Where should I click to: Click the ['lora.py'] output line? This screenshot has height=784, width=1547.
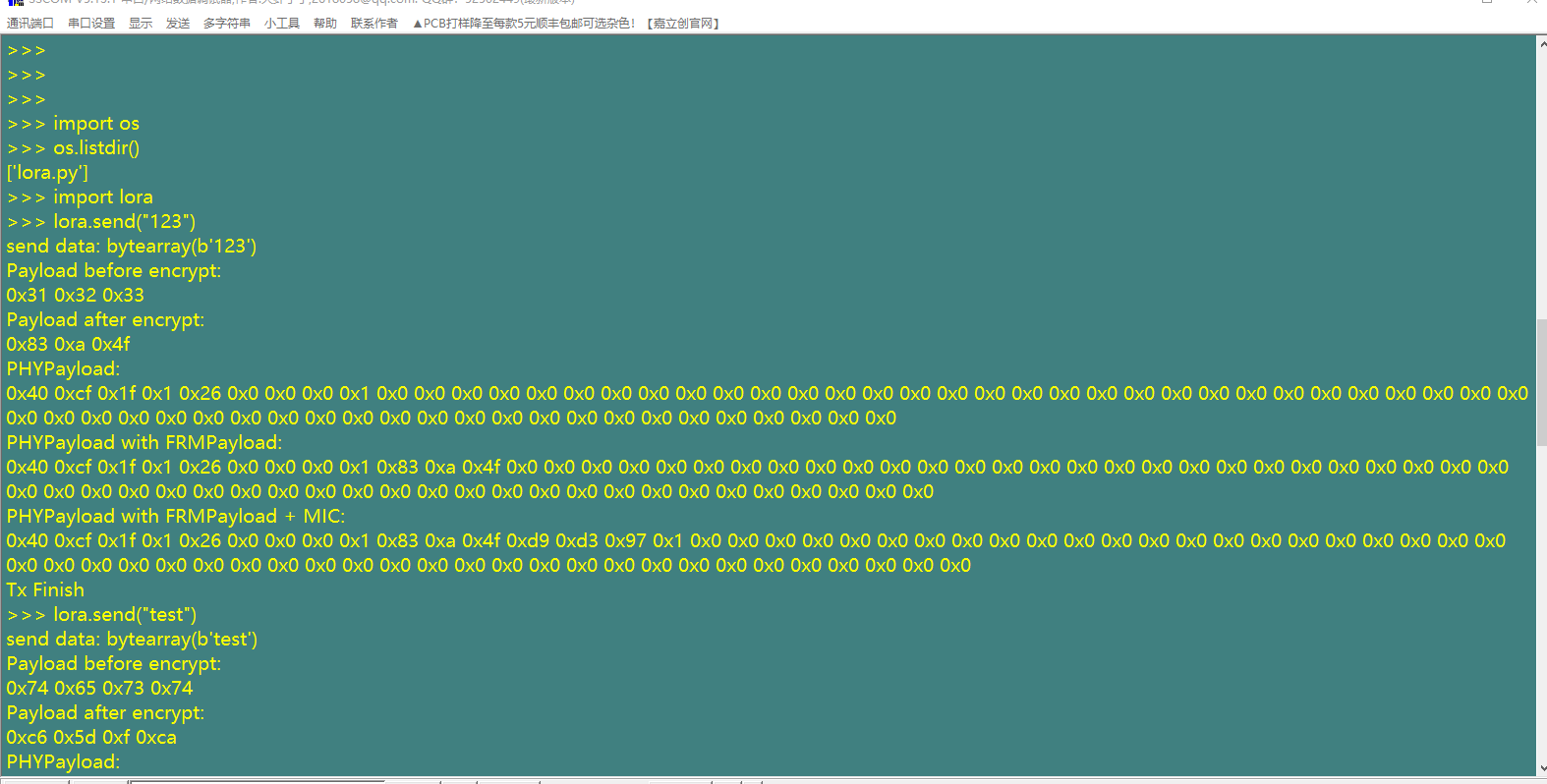(x=47, y=173)
